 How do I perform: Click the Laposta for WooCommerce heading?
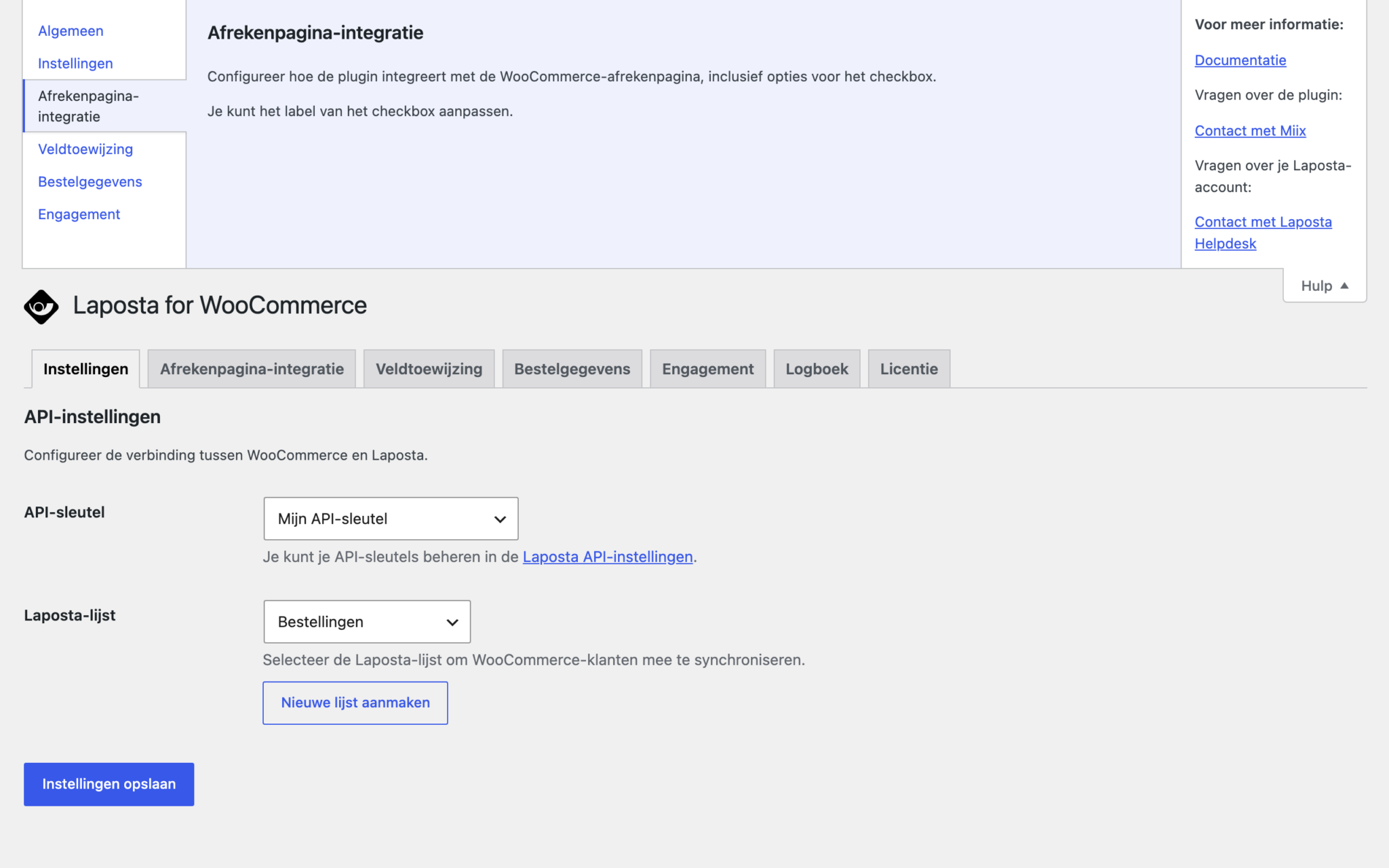(x=220, y=306)
